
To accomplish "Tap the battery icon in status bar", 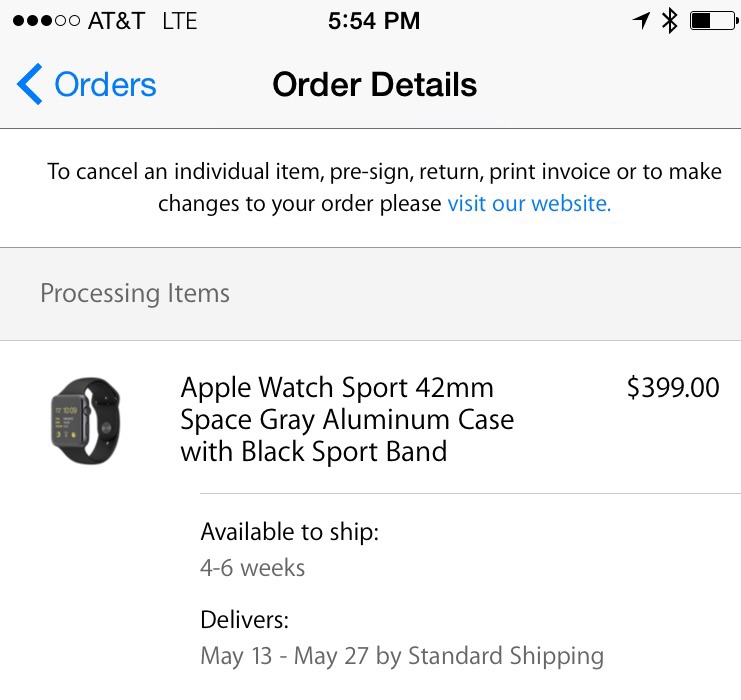I will point(714,21).
